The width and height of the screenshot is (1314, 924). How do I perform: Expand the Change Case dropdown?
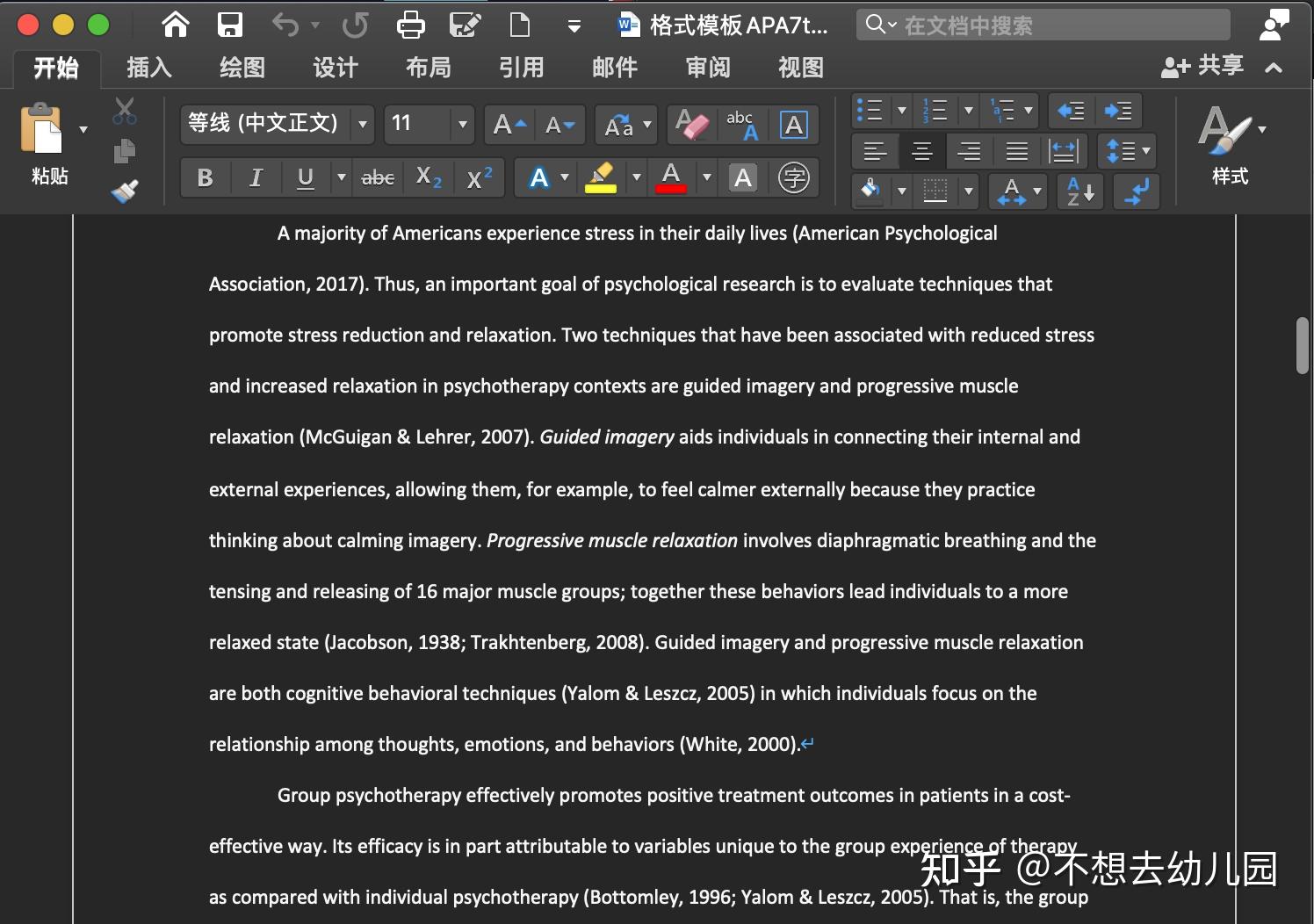647,125
